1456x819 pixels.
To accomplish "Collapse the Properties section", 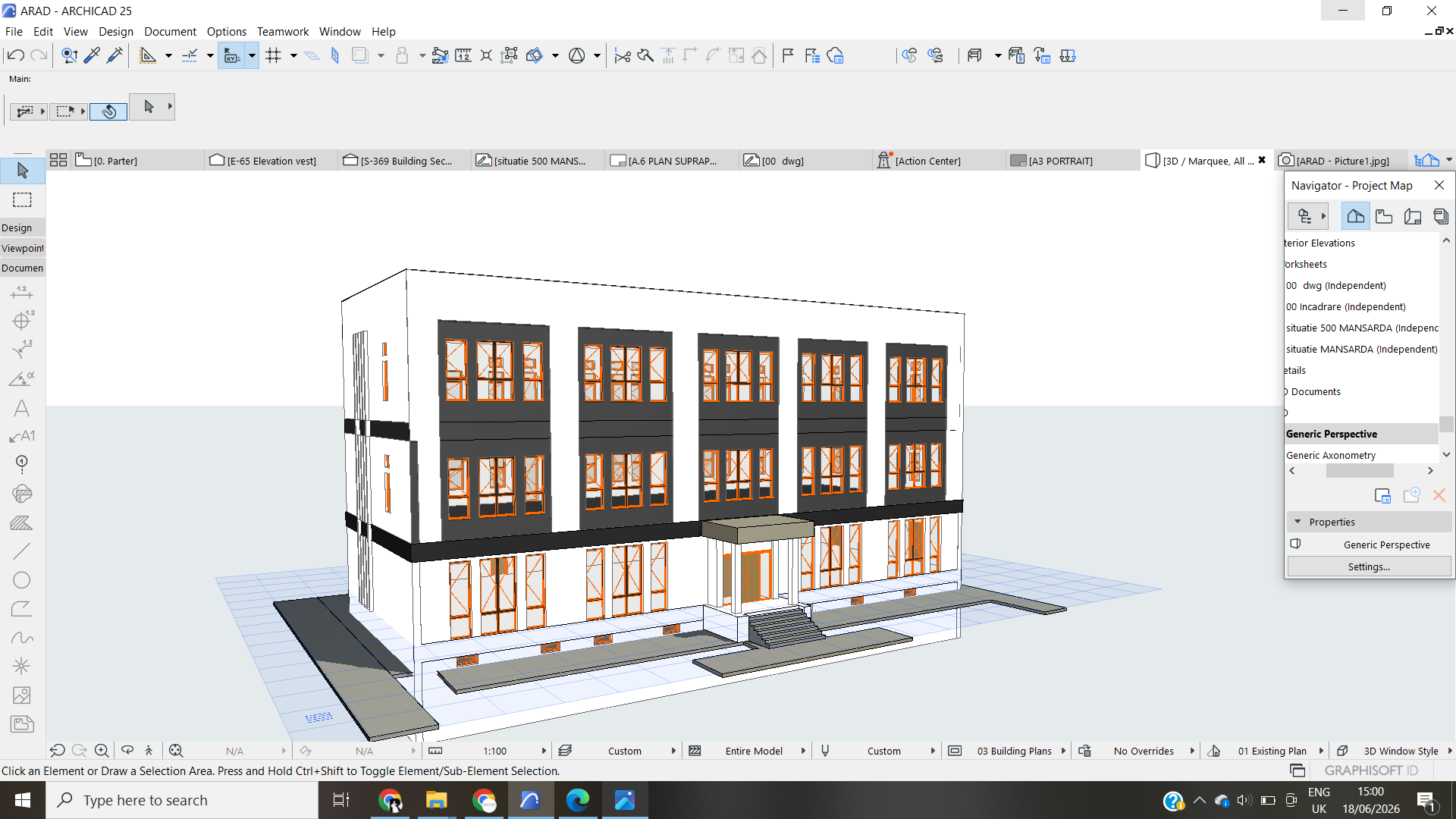I will [1298, 522].
